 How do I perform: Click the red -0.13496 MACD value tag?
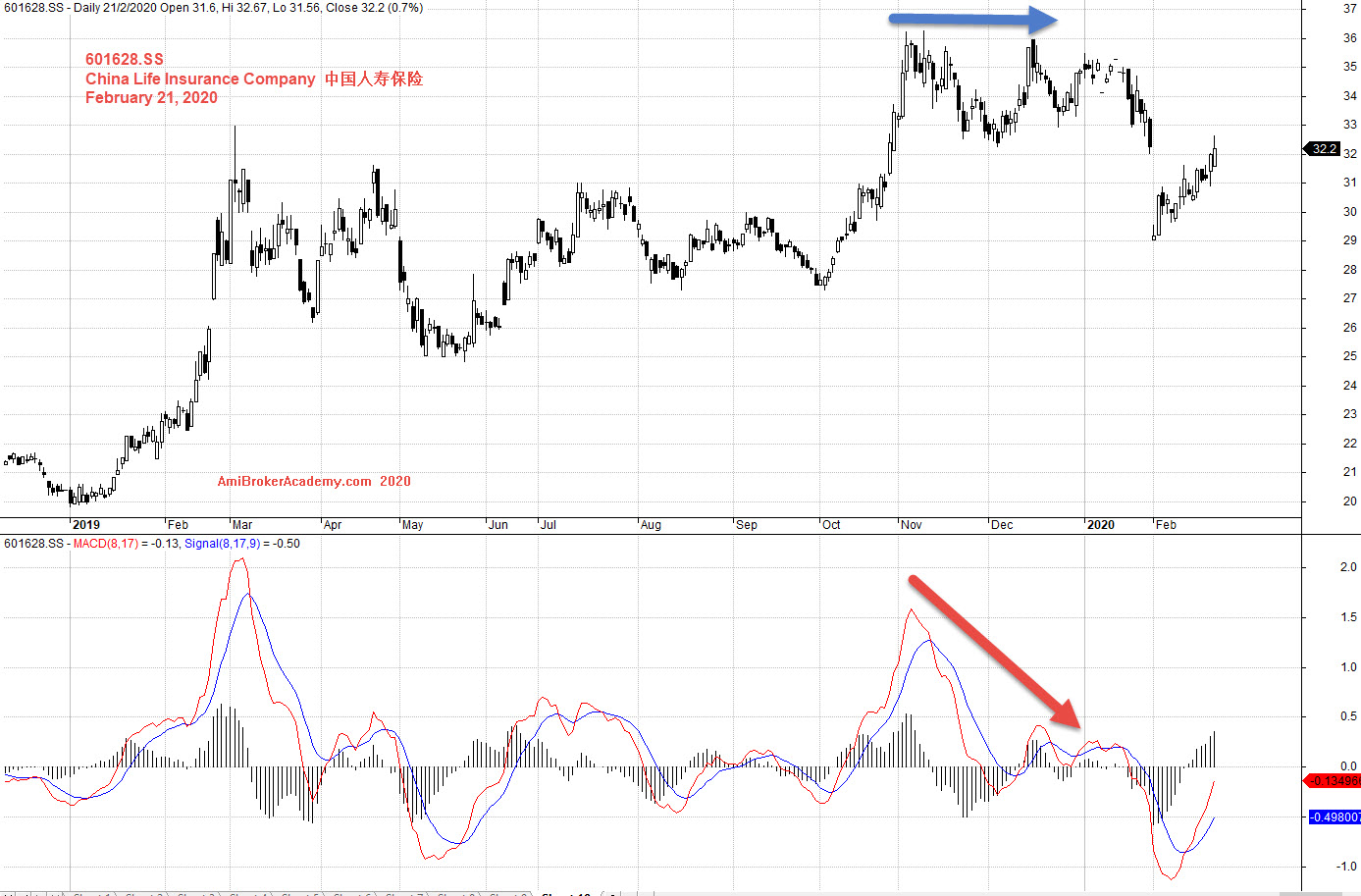1335,781
